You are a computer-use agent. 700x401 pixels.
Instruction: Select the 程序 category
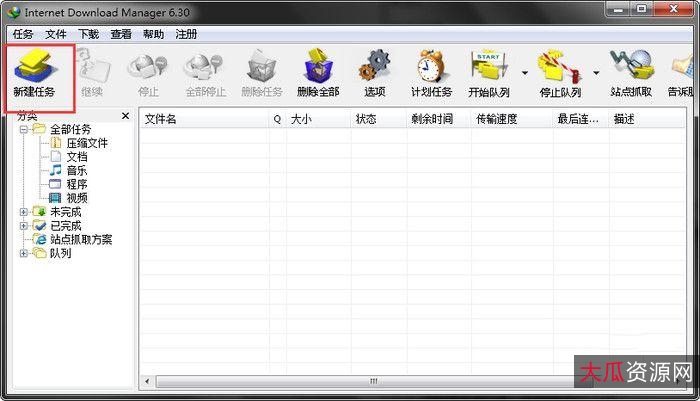tap(77, 184)
